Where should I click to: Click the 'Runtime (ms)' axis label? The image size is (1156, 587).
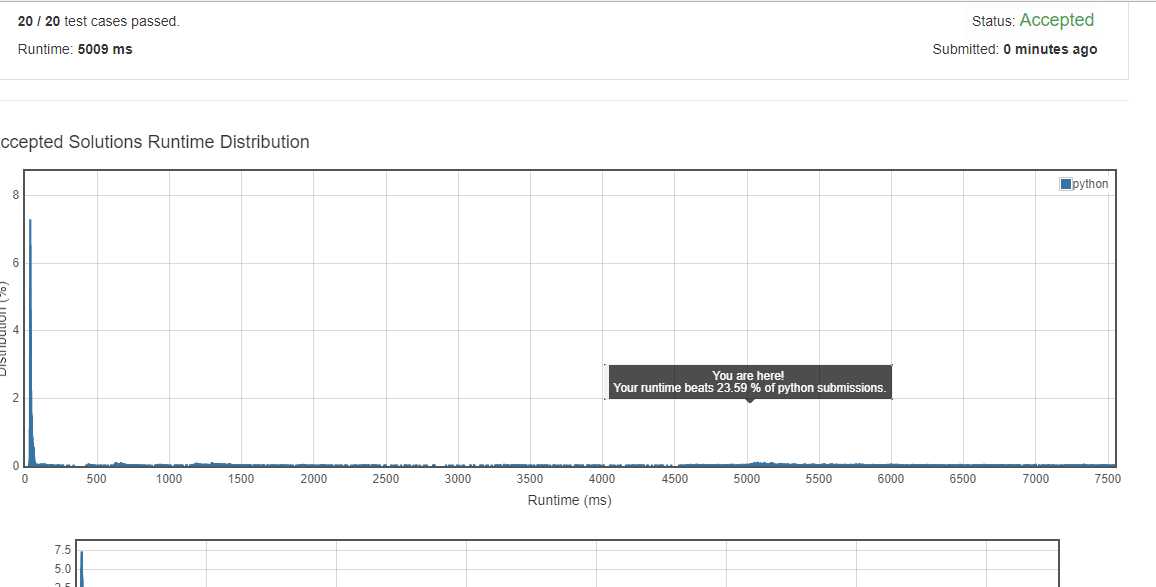569,500
